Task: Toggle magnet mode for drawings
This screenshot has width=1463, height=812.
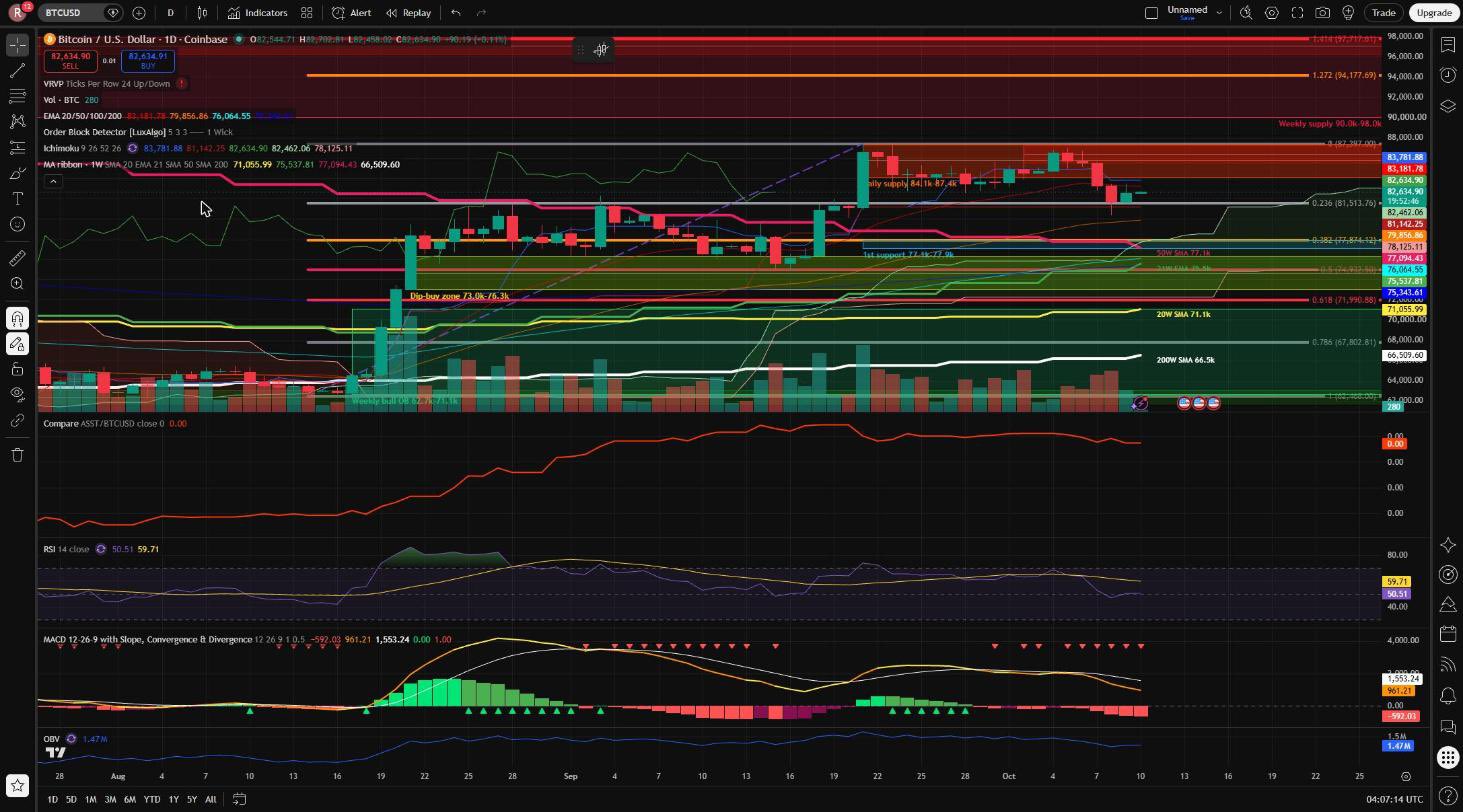Action: pyautogui.click(x=17, y=319)
